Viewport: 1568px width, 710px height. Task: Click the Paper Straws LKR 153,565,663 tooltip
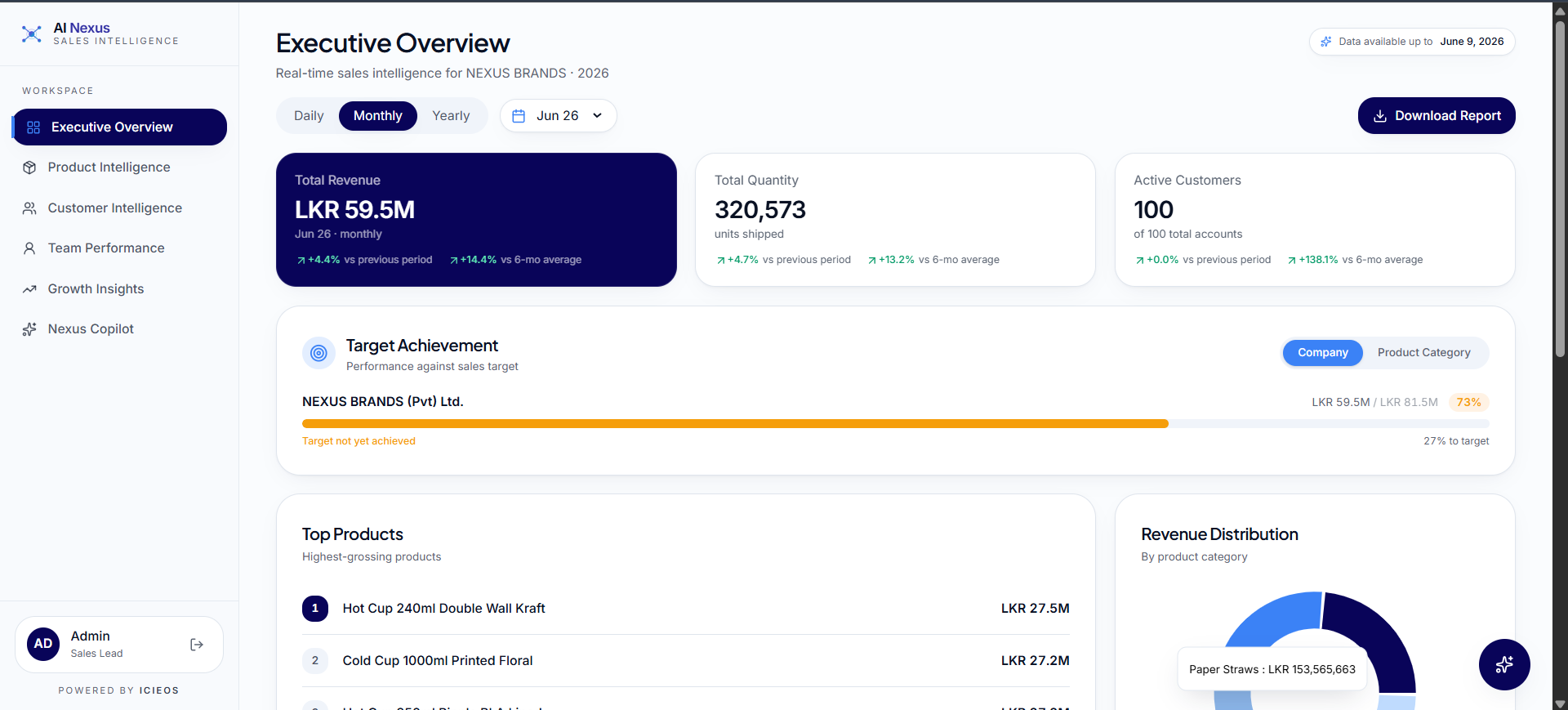pyautogui.click(x=1272, y=669)
